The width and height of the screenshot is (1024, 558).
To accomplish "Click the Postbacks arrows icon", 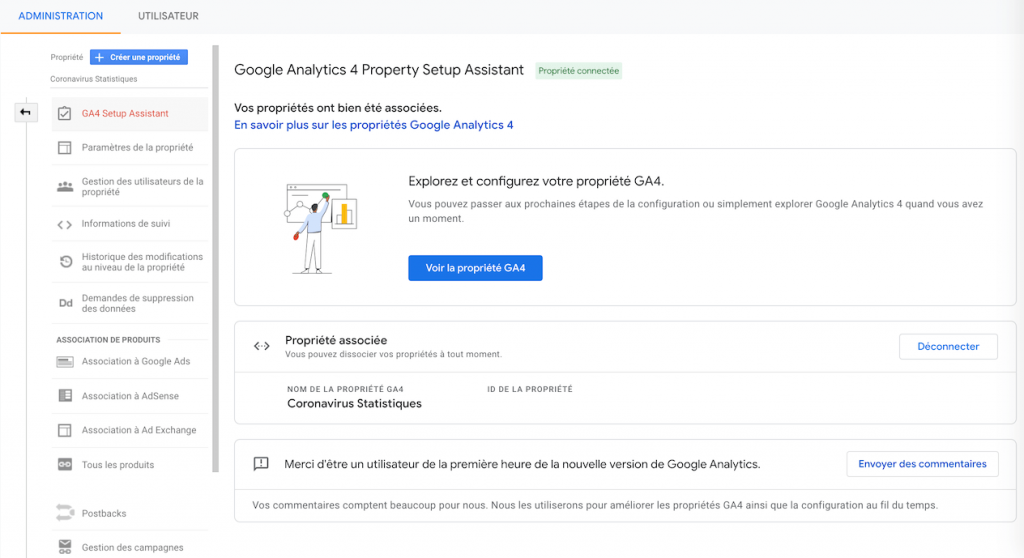I will click(x=65, y=513).
